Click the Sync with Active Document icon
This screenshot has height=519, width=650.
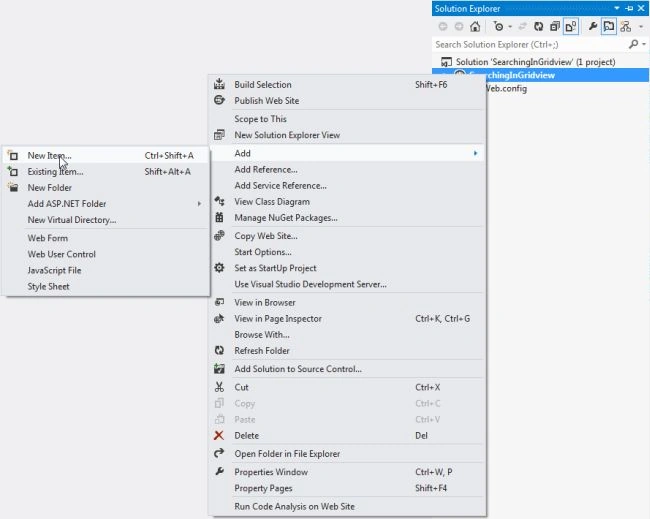(x=522, y=27)
